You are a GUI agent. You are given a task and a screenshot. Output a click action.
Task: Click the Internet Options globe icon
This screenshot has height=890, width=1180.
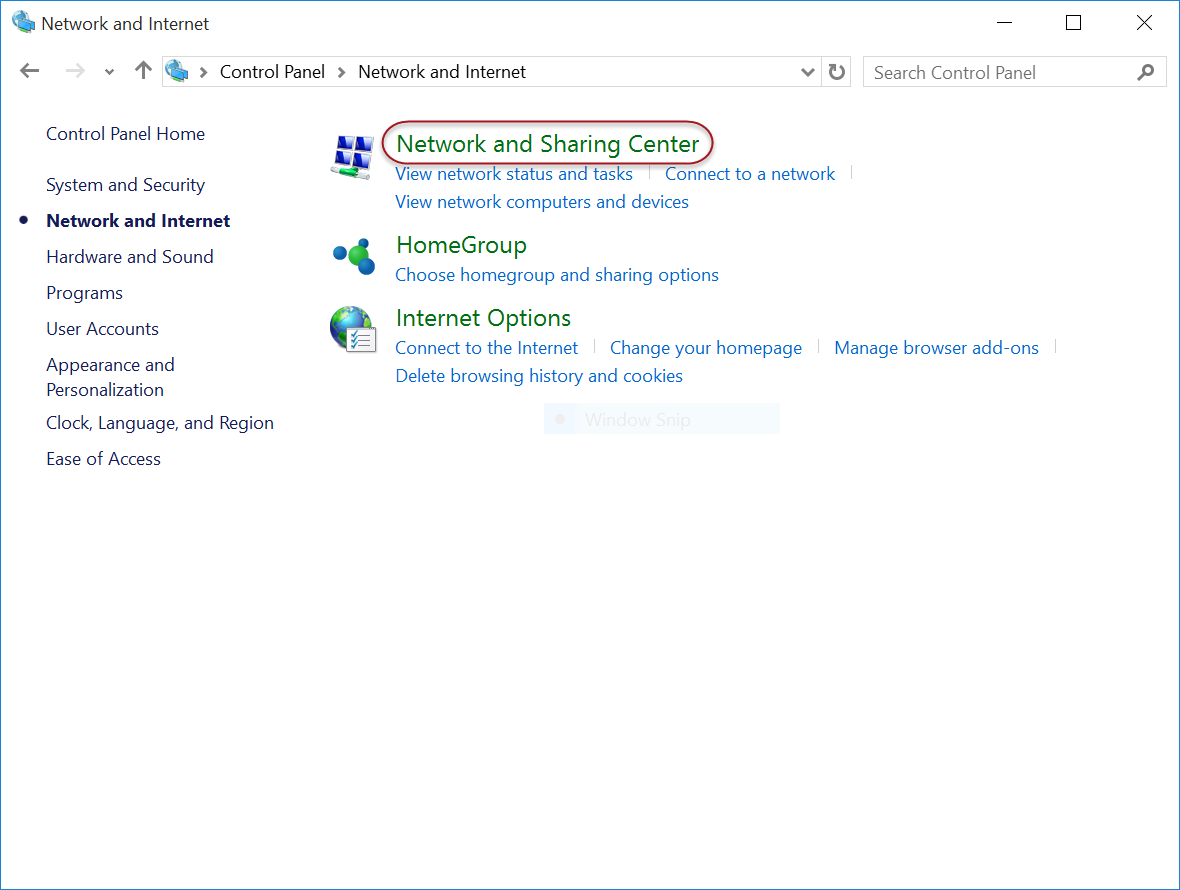pos(352,329)
